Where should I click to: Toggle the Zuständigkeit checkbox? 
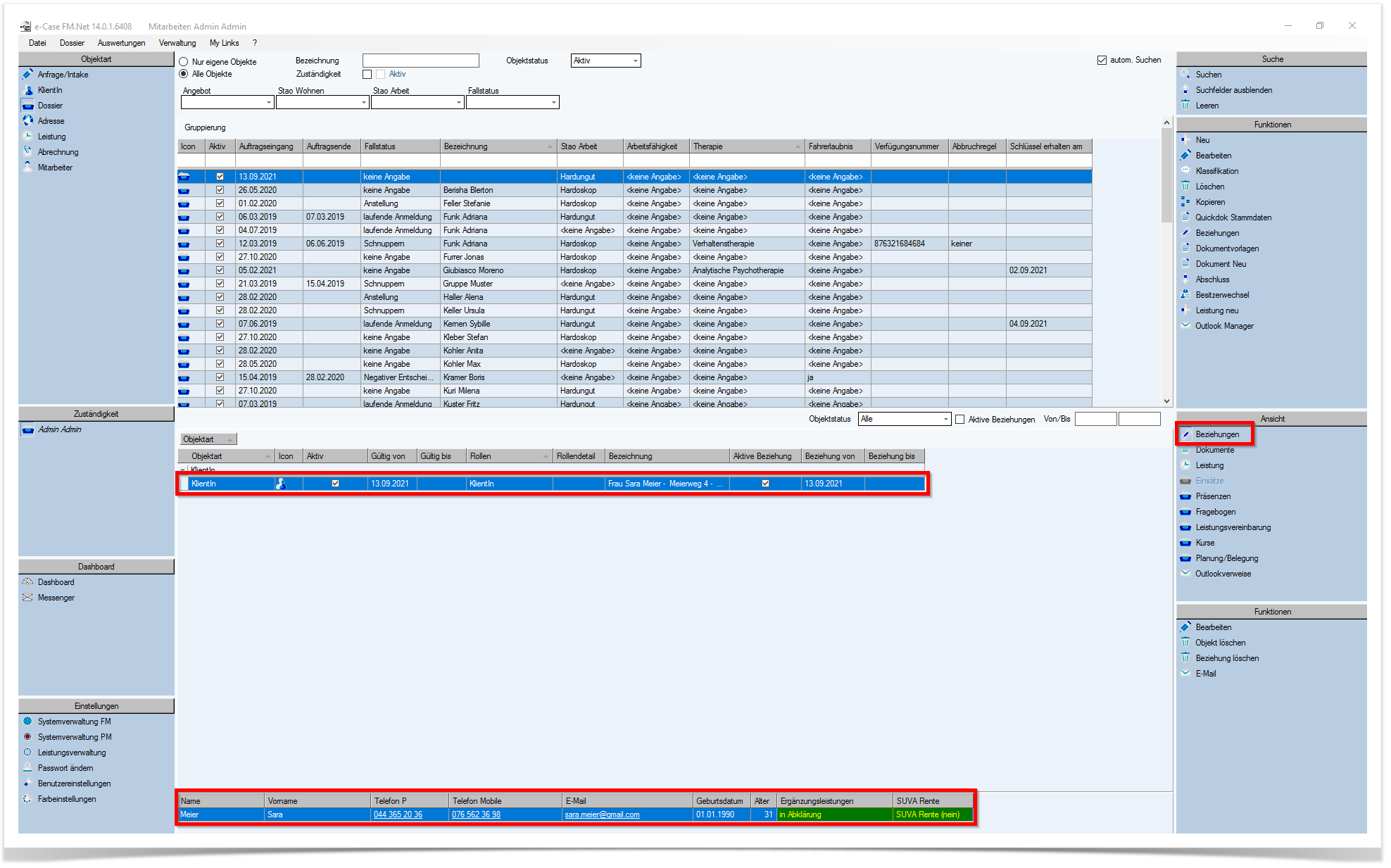click(x=367, y=74)
